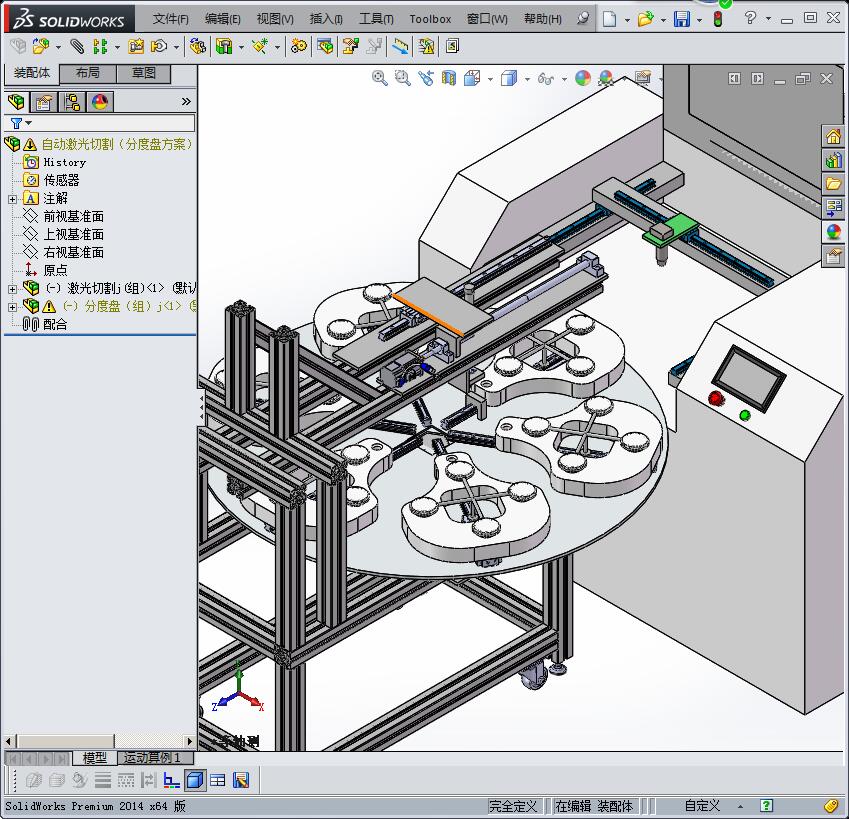
Task: Open the 视图(V) menu
Action: (x=275, y=19)
